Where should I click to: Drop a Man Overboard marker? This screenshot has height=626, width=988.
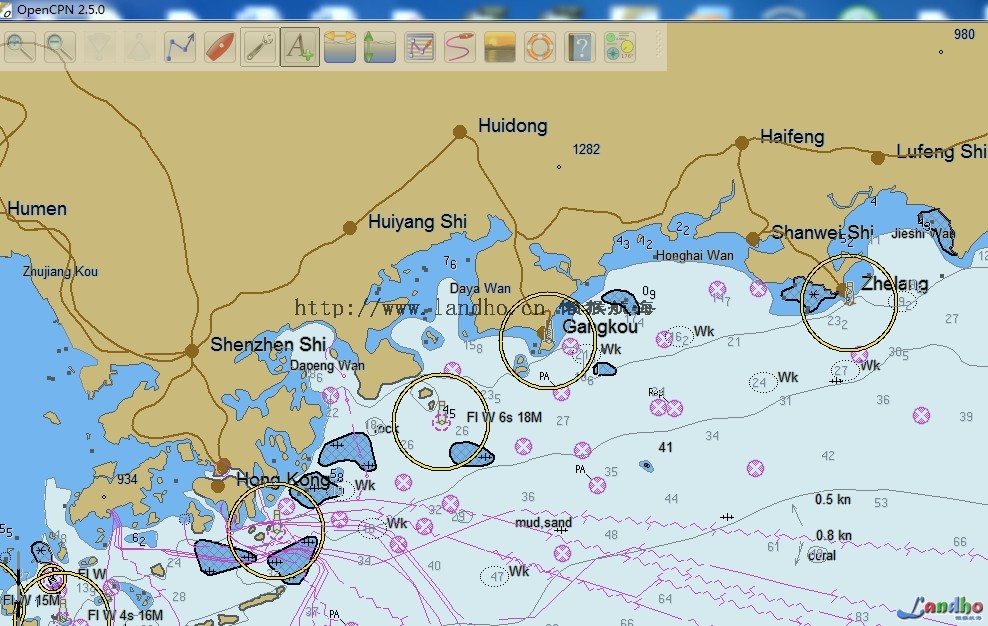coord(539,47)
